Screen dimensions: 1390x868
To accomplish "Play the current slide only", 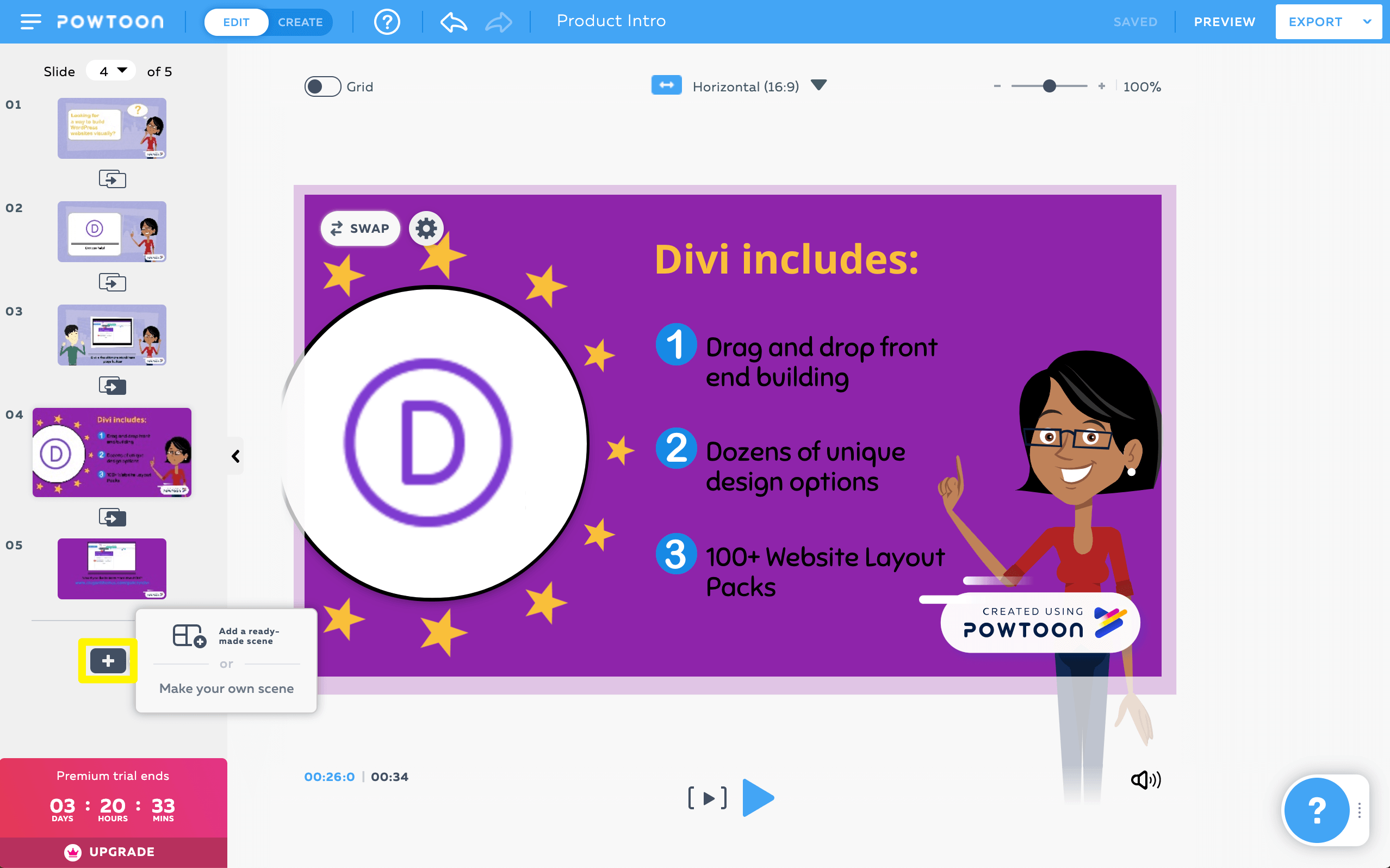I will pos(708,798).
